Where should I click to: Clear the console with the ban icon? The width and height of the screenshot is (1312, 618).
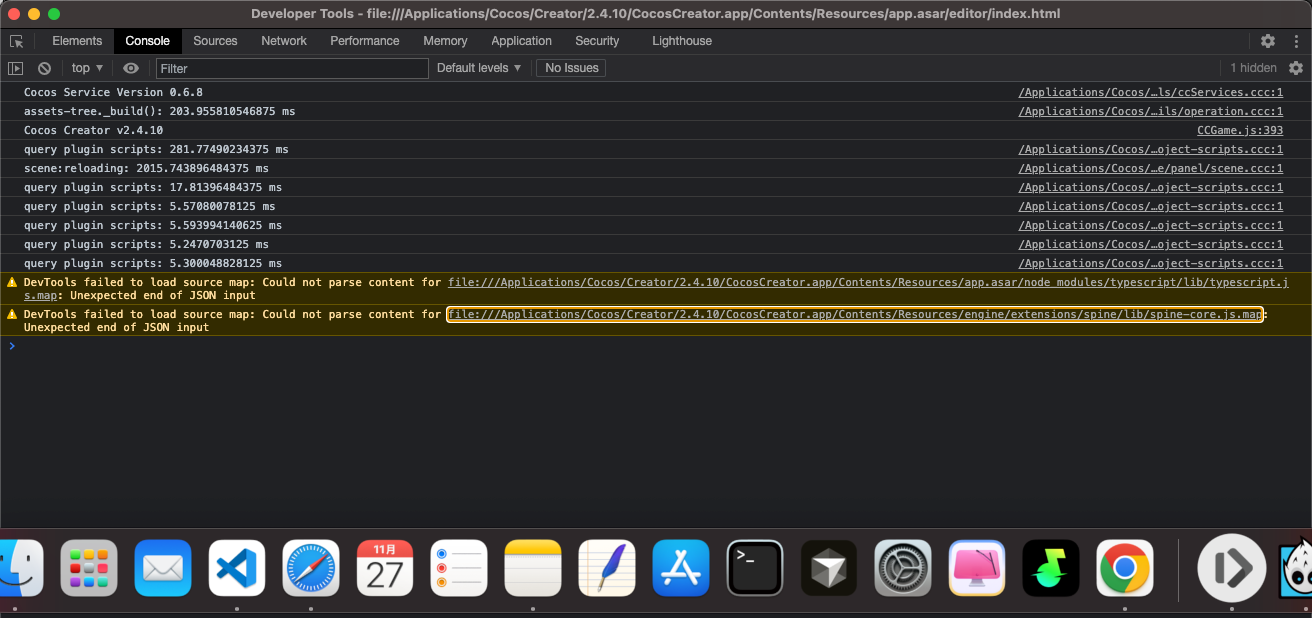coord(44,68)
